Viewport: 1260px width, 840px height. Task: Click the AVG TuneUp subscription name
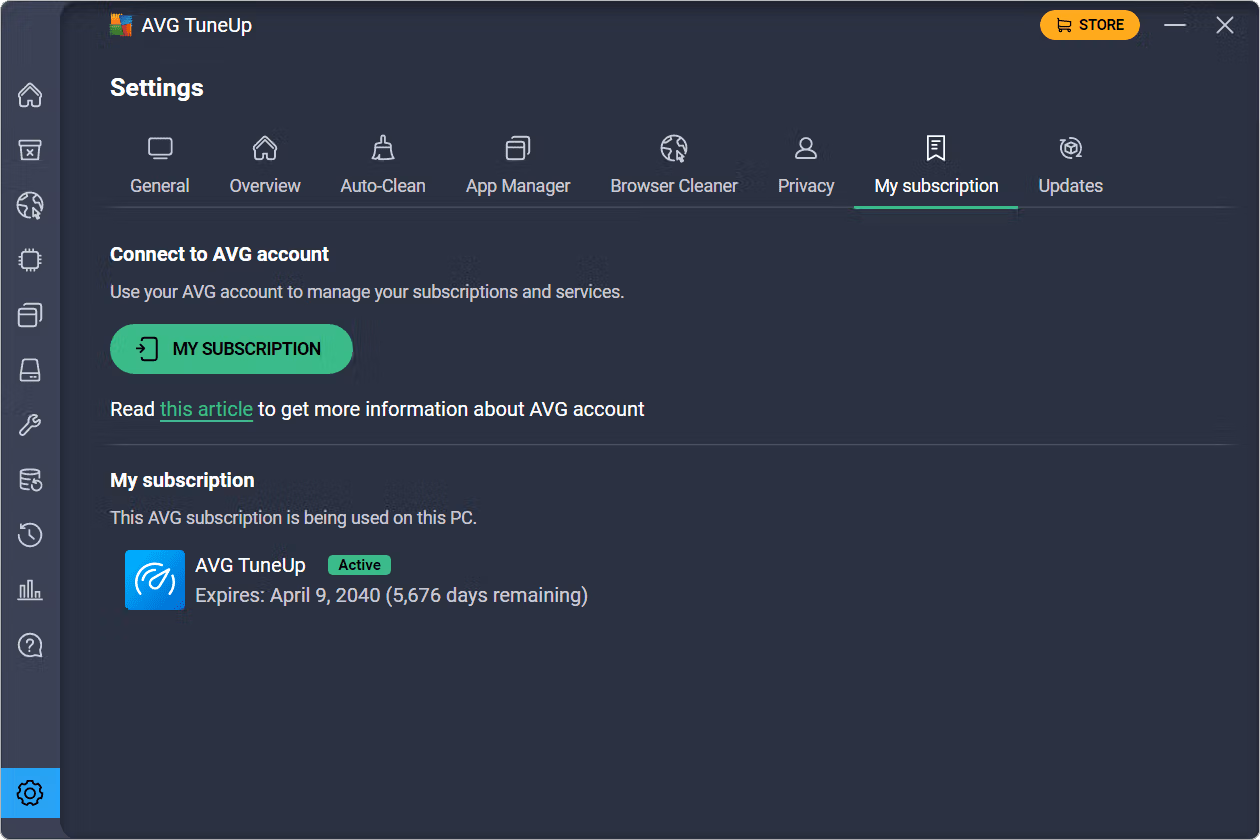pos(251,565)
